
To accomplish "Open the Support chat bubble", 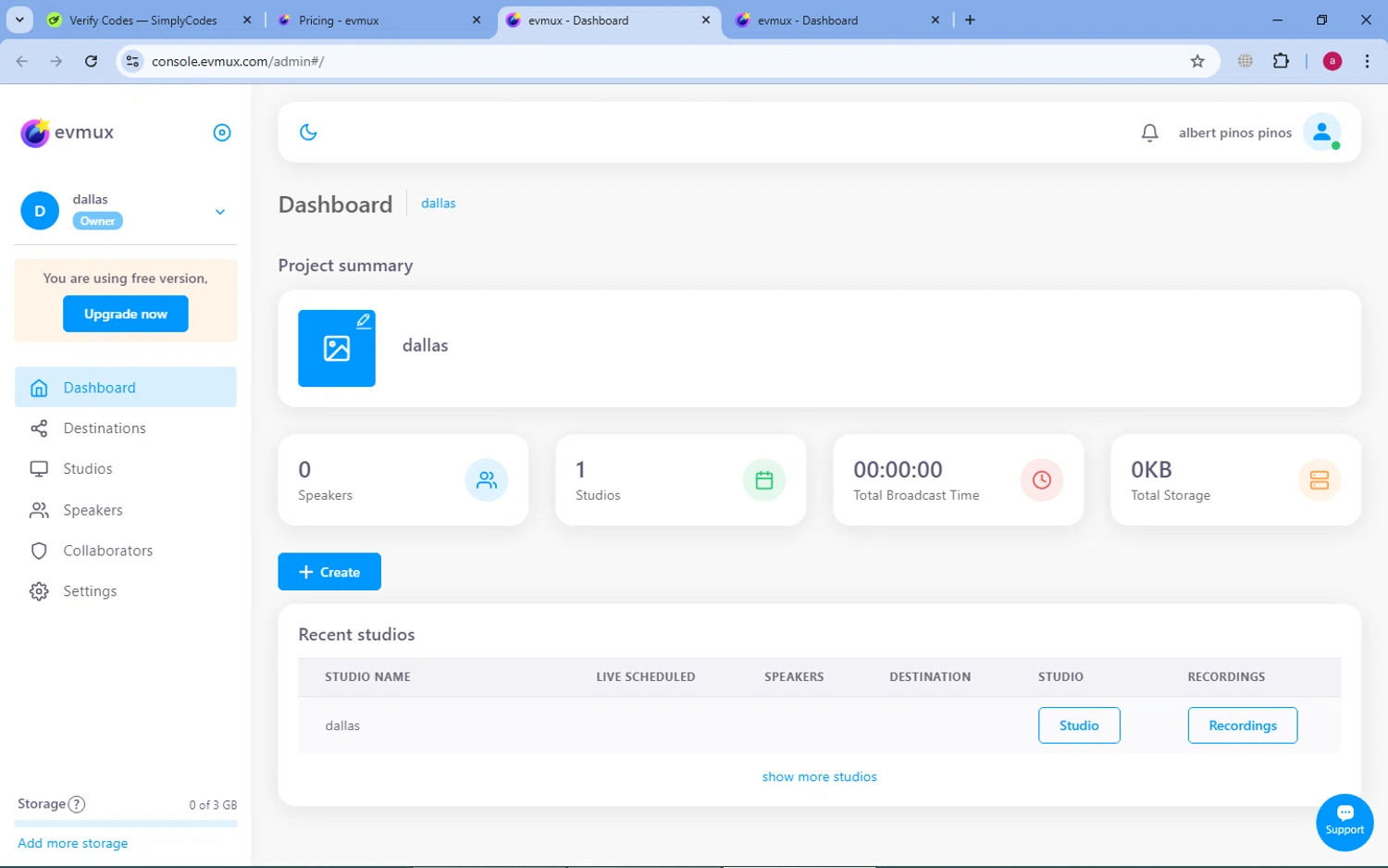I will (1345, 822).
